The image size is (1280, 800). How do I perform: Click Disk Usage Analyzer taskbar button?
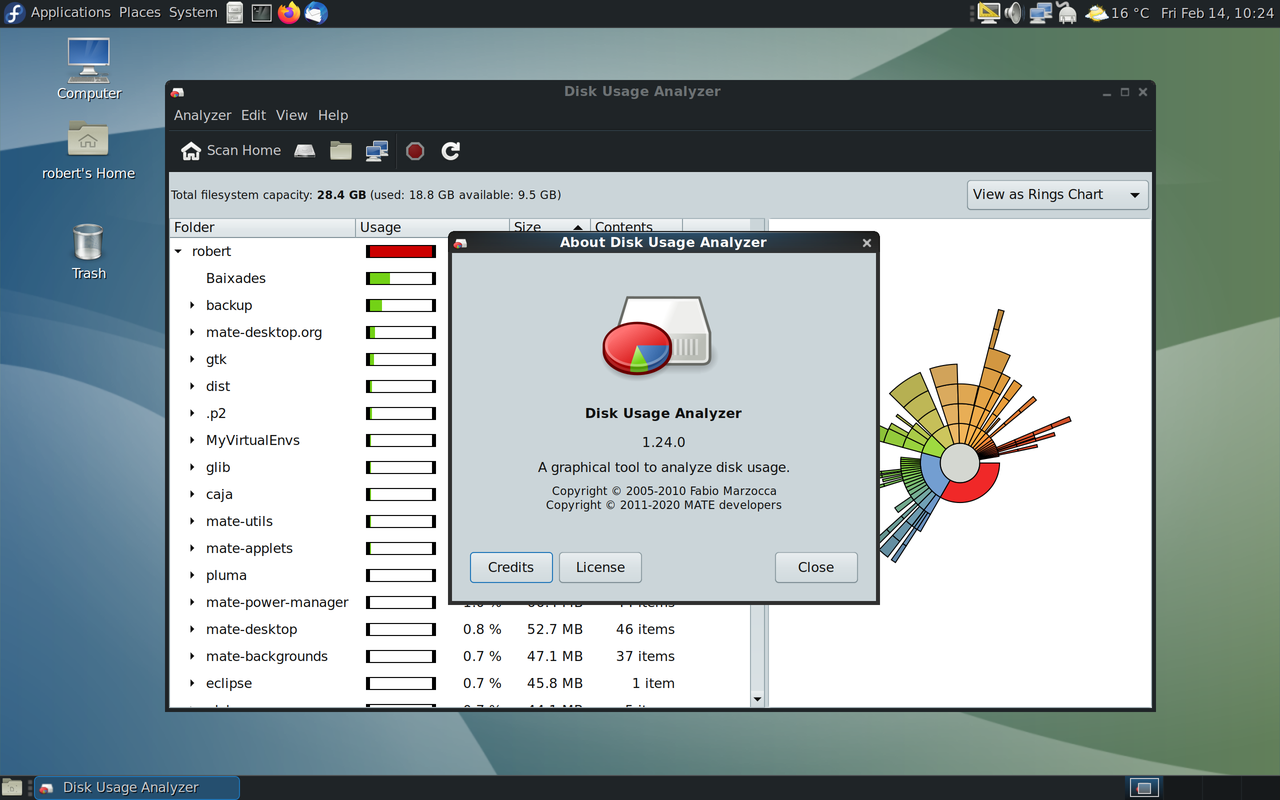click(137, 787)
